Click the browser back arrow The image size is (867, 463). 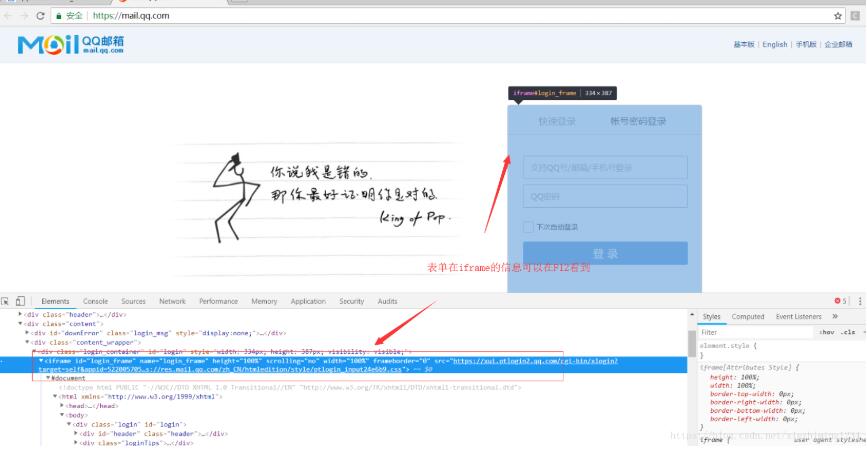pyautogui.click(x=8, y=16)
